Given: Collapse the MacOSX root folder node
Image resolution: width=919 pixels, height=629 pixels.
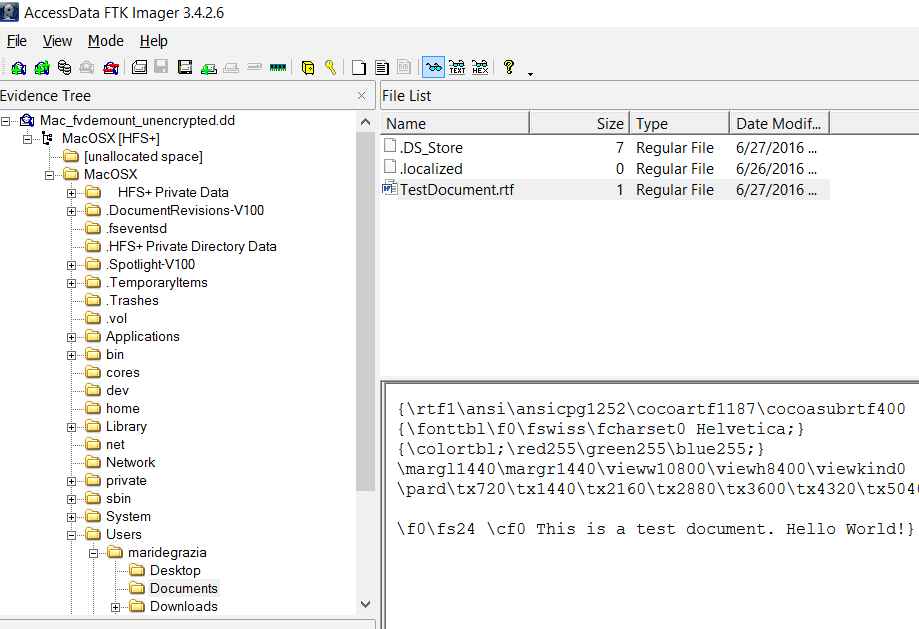Looking at the screenshot, I should 49,175.
